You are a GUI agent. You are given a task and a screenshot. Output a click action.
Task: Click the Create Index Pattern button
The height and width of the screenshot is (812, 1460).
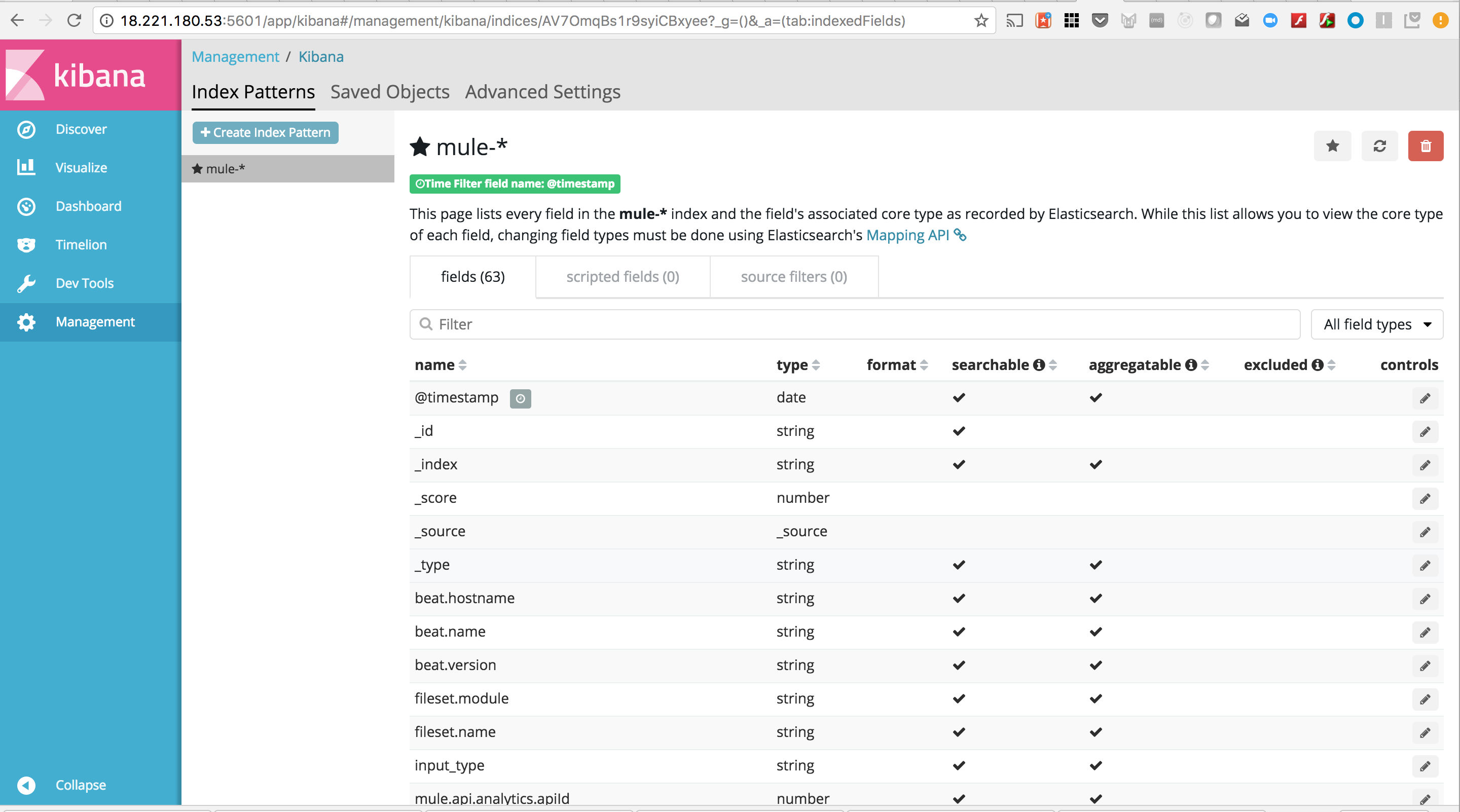pos(265,132)
